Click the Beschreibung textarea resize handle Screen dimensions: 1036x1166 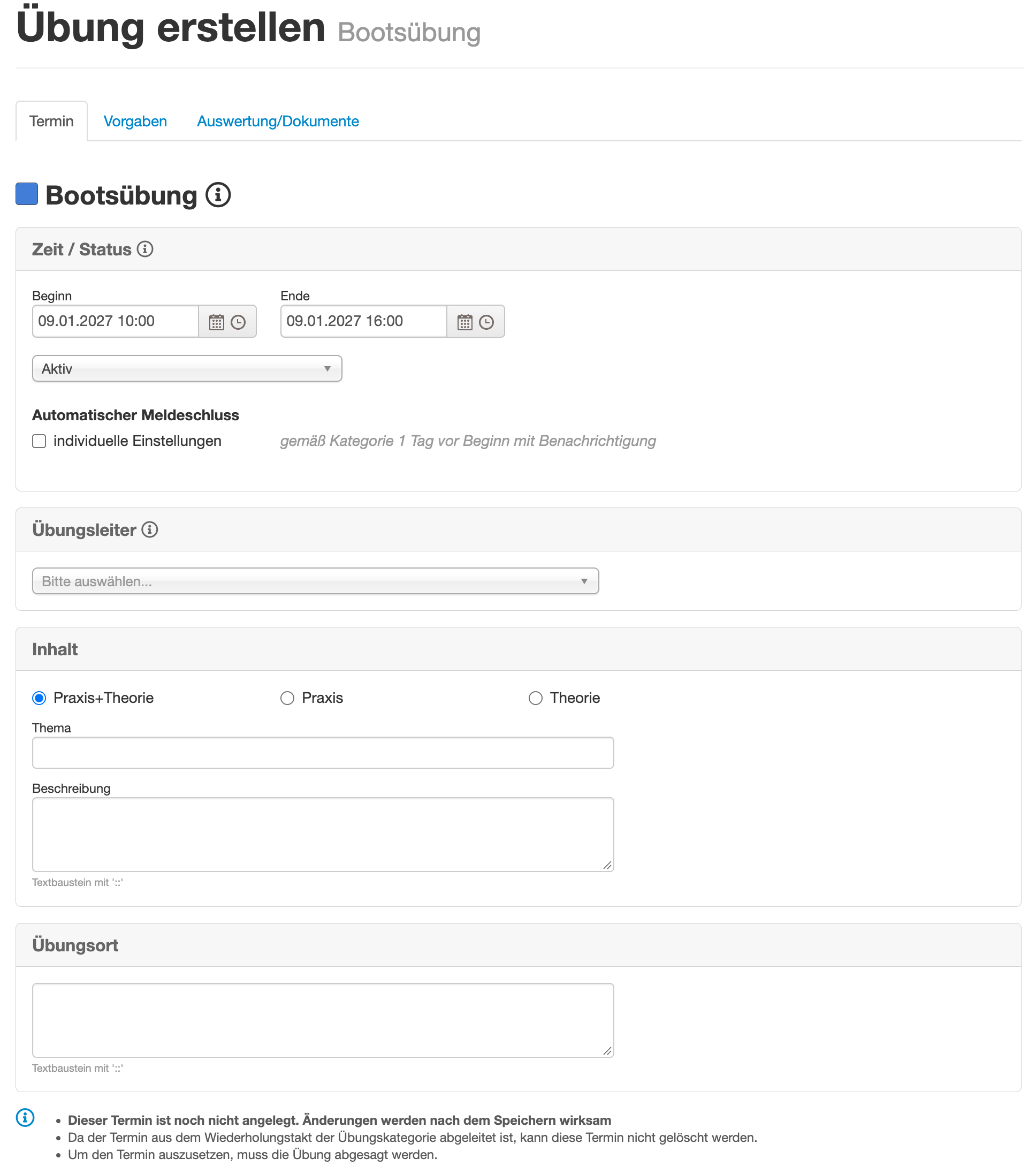coord(607,865)
